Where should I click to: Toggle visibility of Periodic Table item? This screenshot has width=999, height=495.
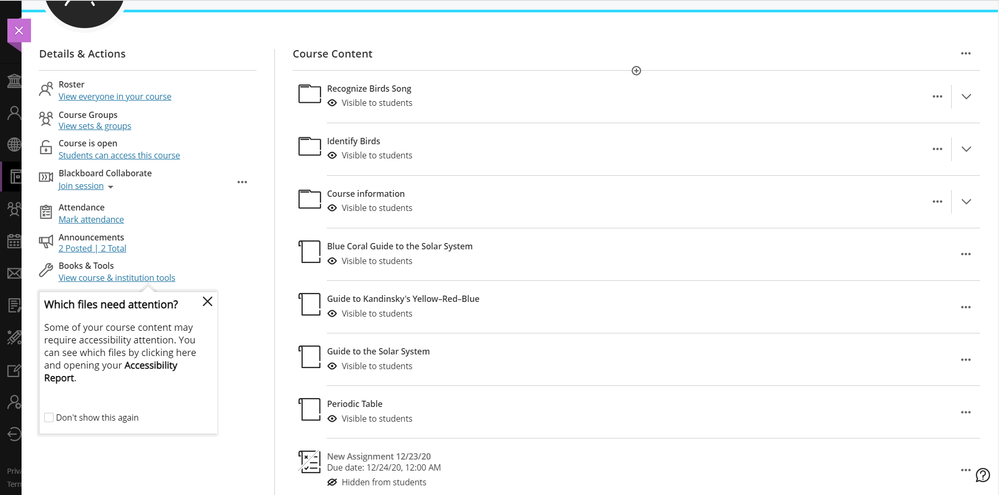(370, 419)
